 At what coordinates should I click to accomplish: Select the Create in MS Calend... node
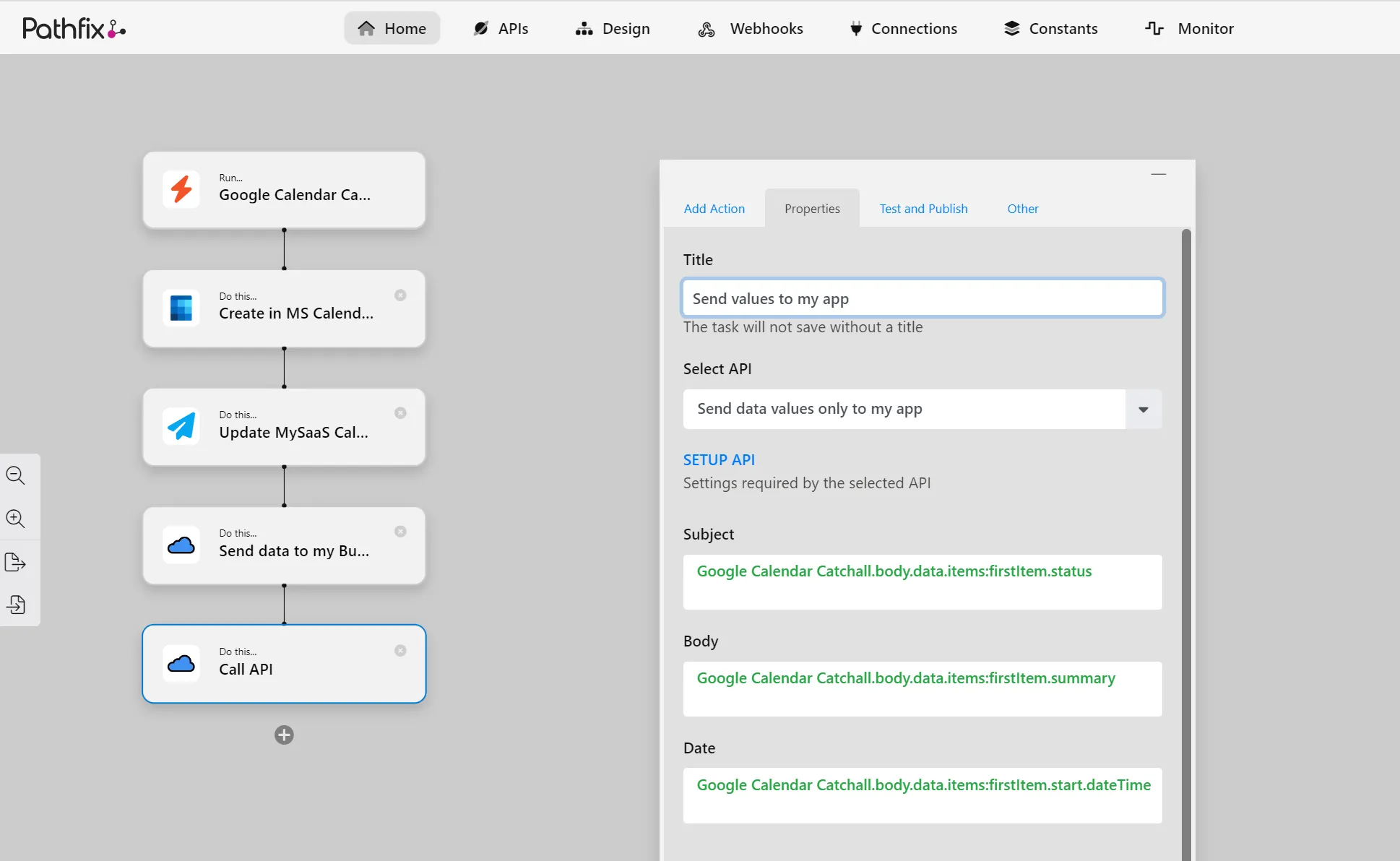284,308
